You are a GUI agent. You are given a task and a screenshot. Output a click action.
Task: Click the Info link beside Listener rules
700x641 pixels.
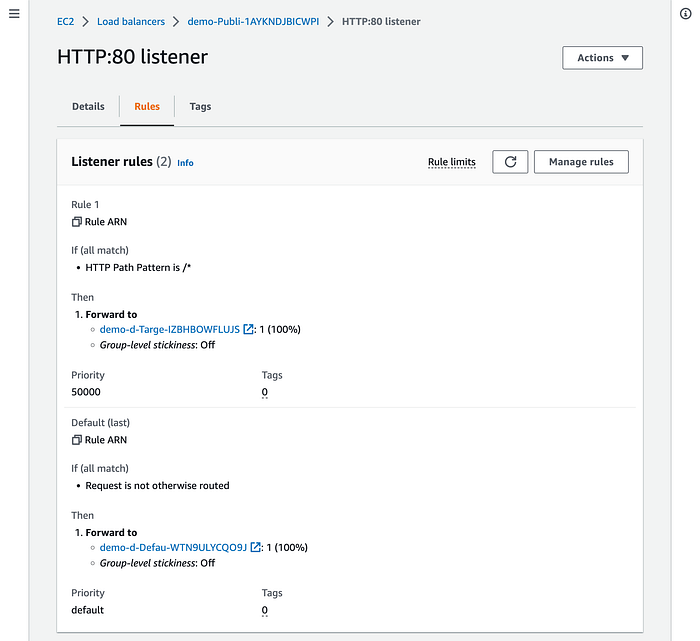click(185, 163)
